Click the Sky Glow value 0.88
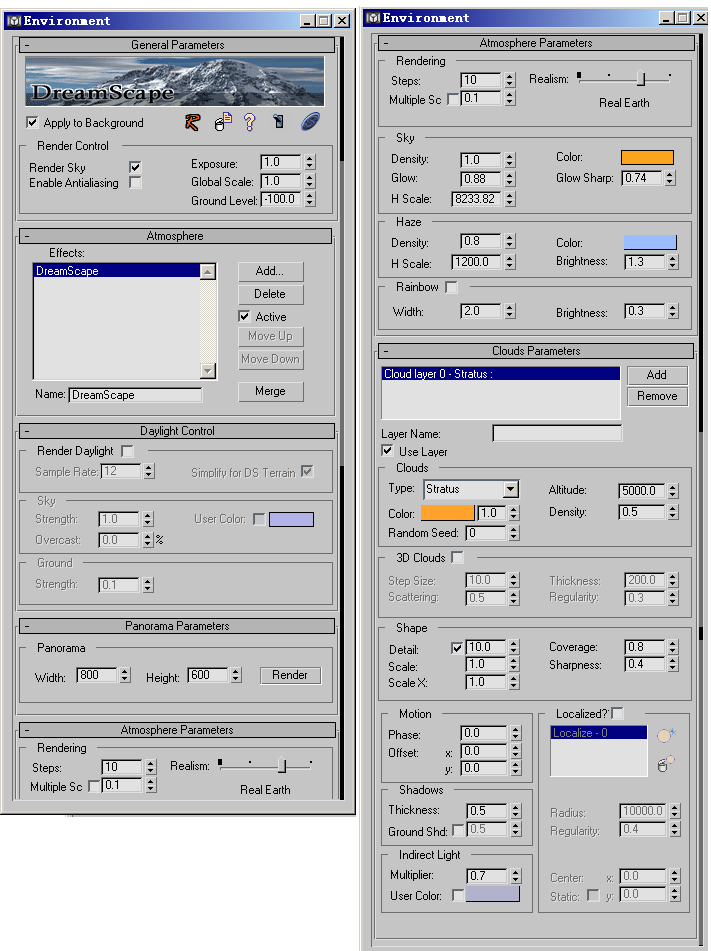 point(480,179)
